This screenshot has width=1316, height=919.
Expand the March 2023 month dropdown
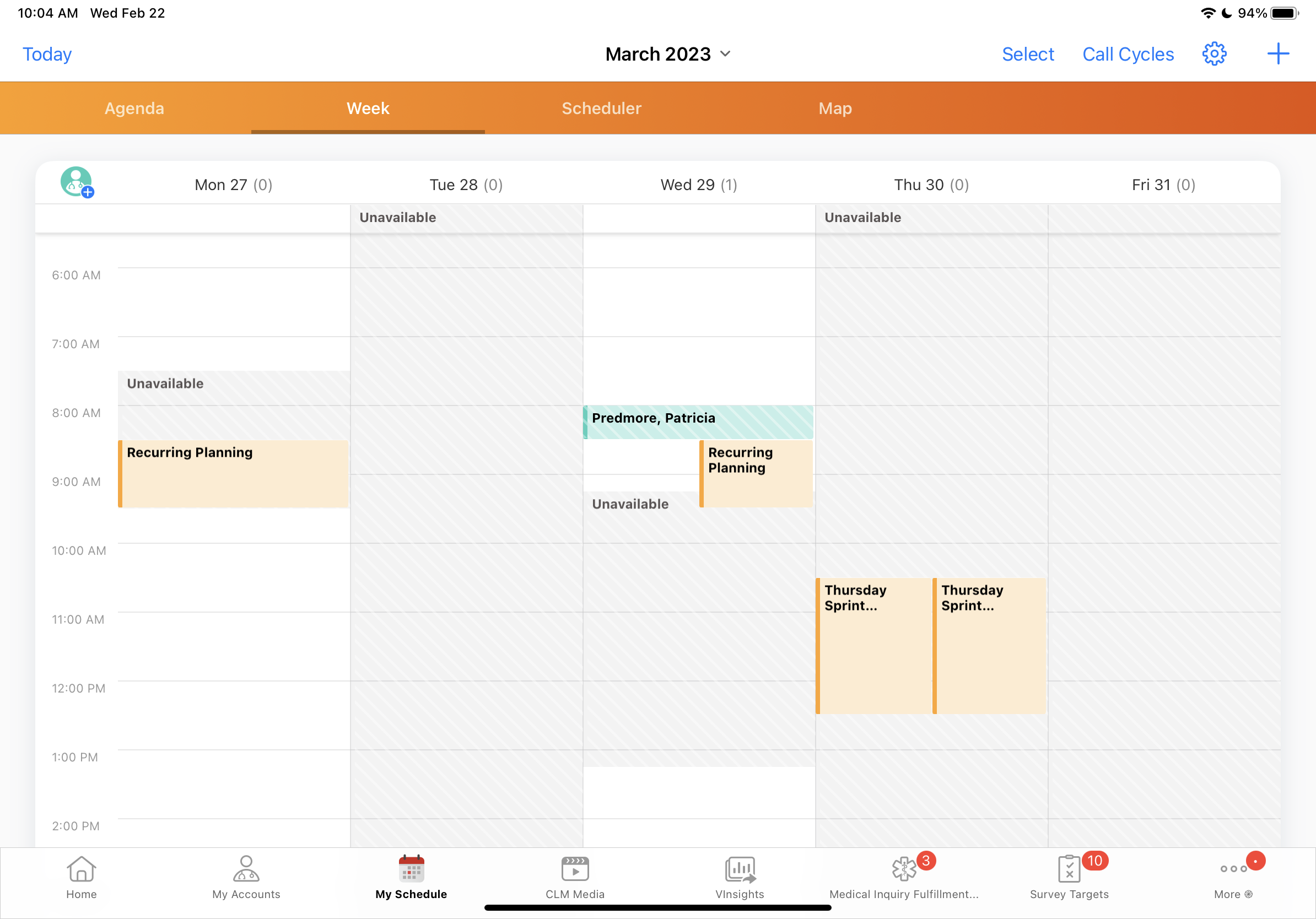click(668, 54)
